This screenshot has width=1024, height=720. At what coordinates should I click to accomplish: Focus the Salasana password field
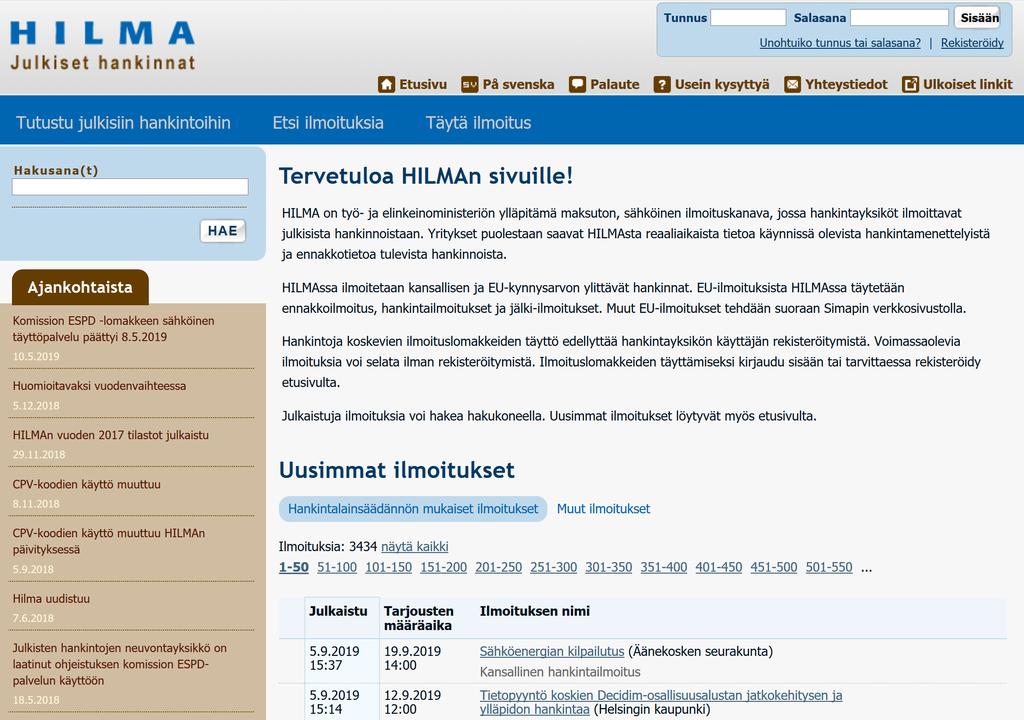(899, 18)
